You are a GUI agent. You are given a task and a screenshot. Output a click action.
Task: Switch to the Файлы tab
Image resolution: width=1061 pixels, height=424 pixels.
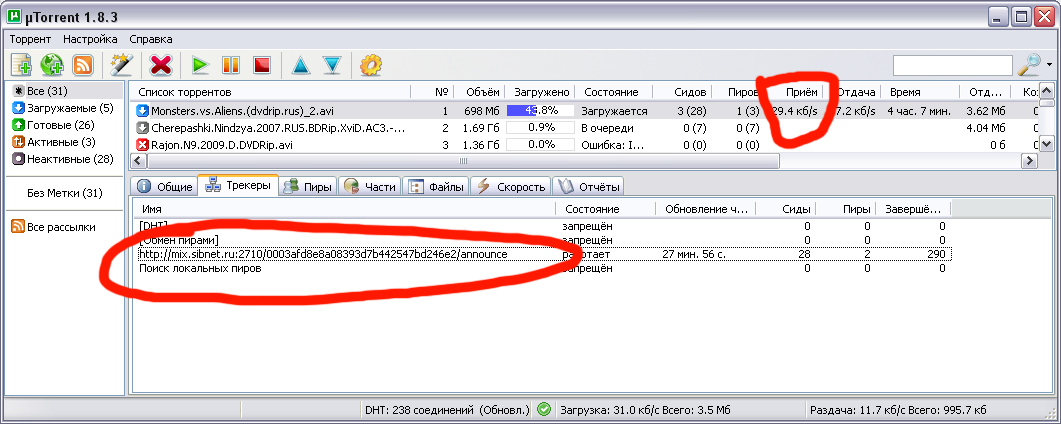(x=436, y=187)
